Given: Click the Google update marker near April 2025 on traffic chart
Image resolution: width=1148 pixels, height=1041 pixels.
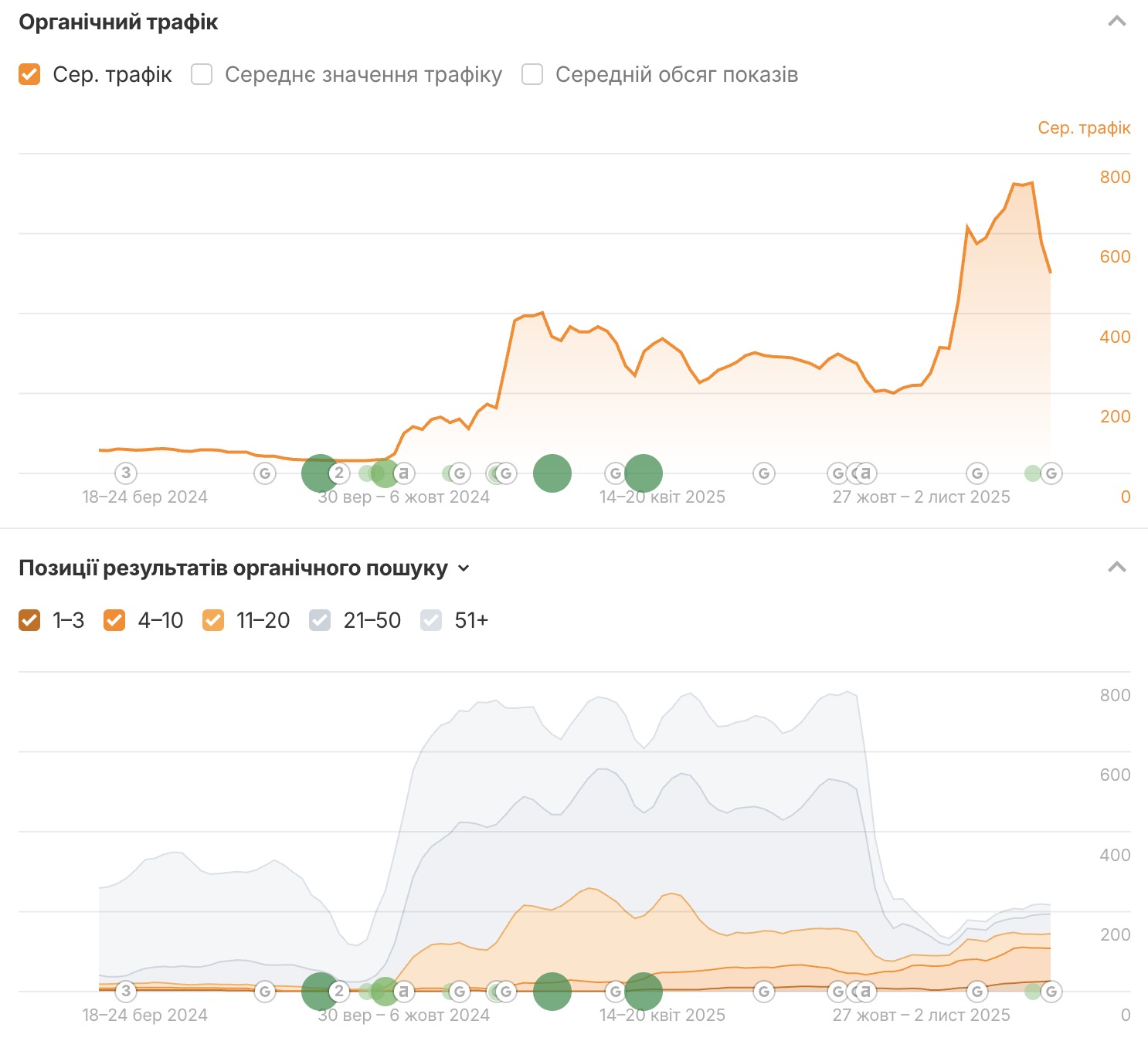Looking at the screenshot, I should [615, 473].
